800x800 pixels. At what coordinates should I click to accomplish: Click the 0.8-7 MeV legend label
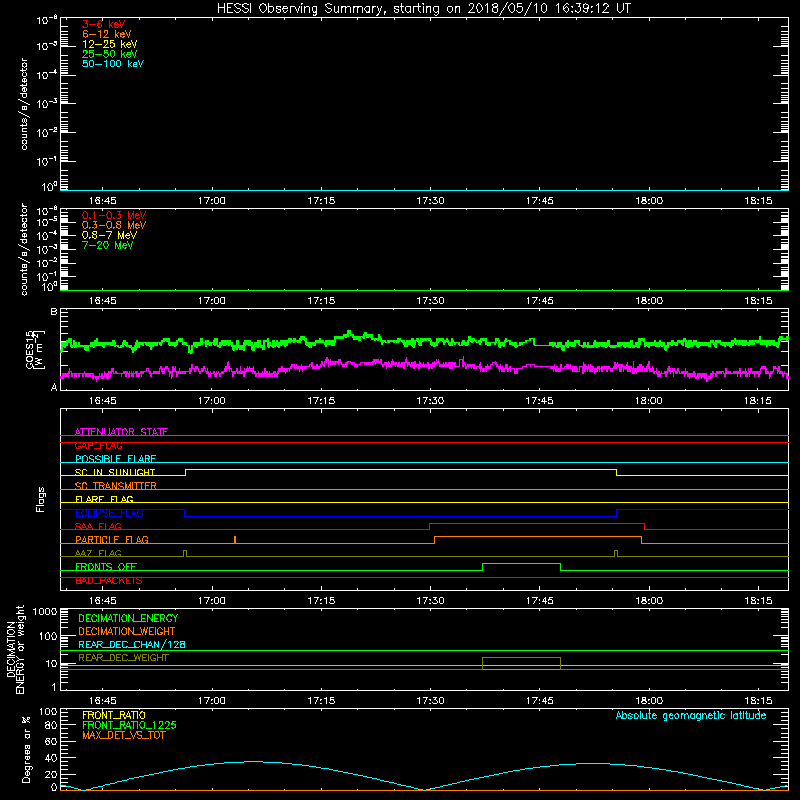click(109, 235)
